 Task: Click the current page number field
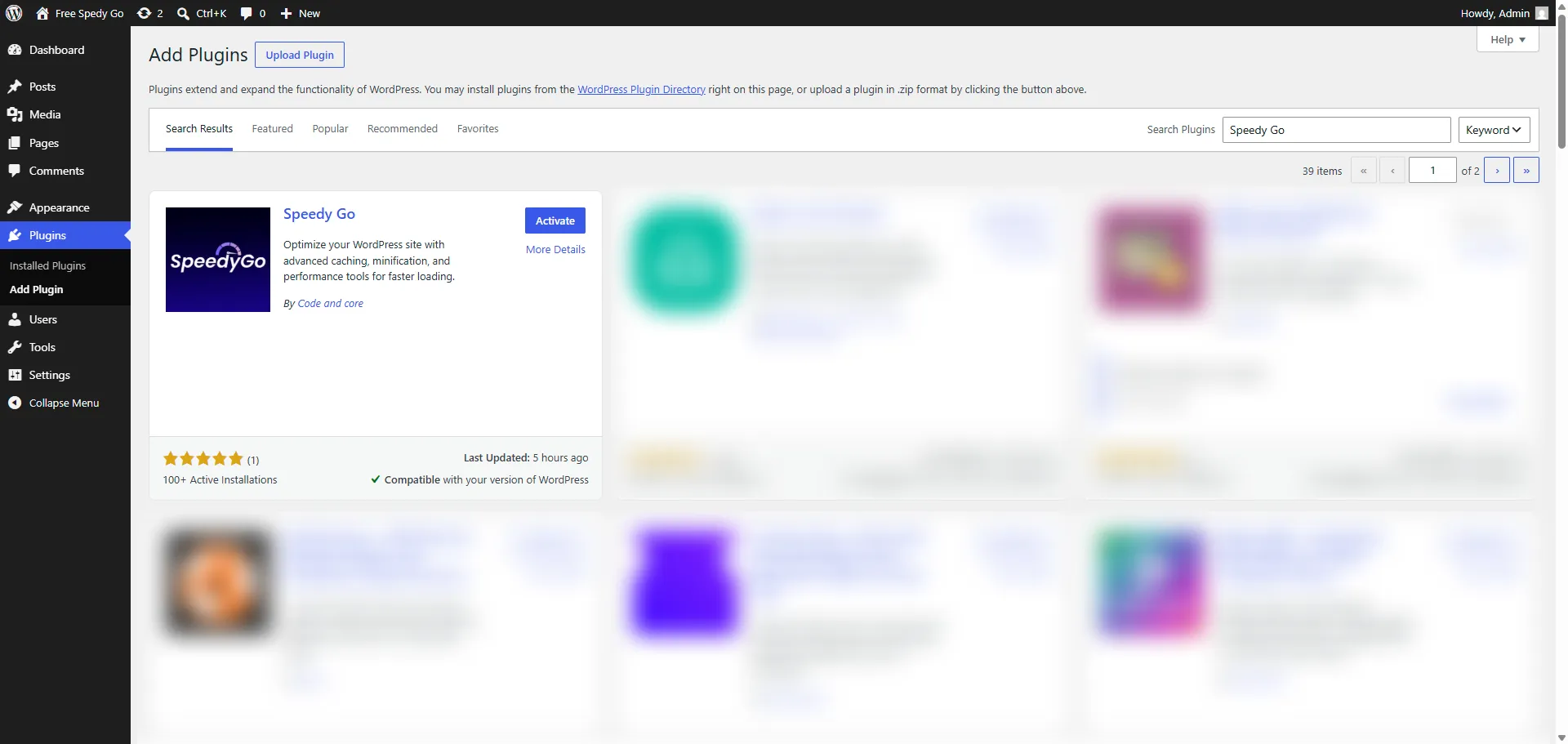click(x=1432, y=170)
